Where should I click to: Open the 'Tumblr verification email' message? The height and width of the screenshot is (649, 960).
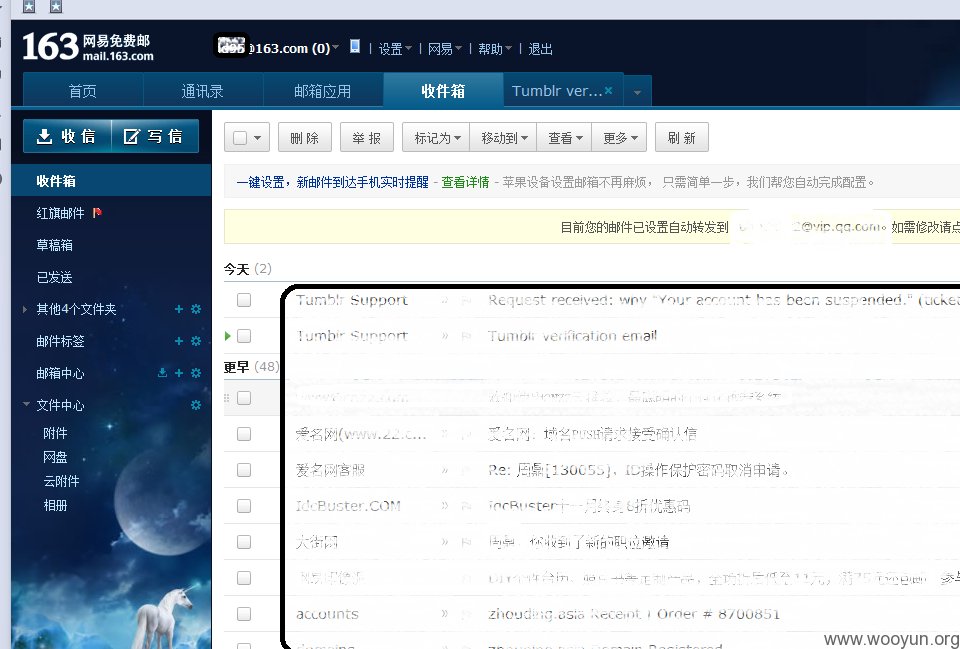click(572, 336)
